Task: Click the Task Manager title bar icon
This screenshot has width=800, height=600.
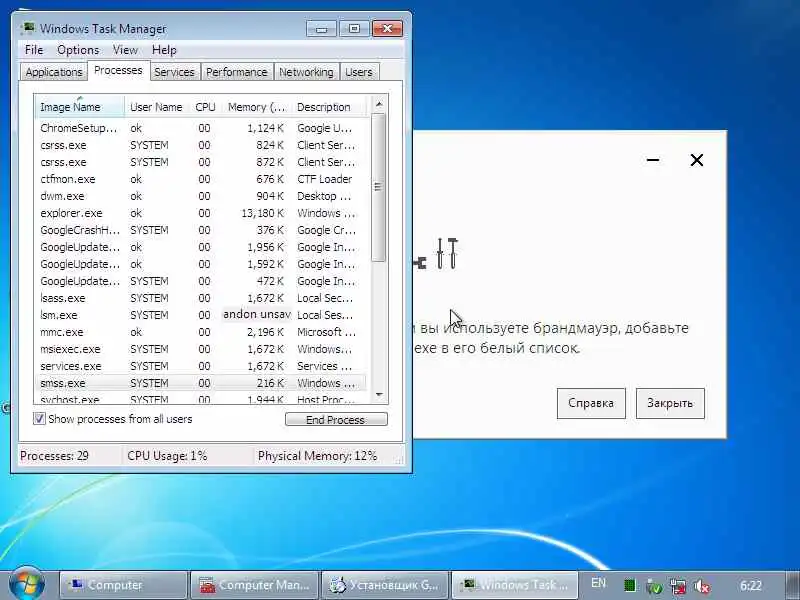Action: [x=28, y=28]
